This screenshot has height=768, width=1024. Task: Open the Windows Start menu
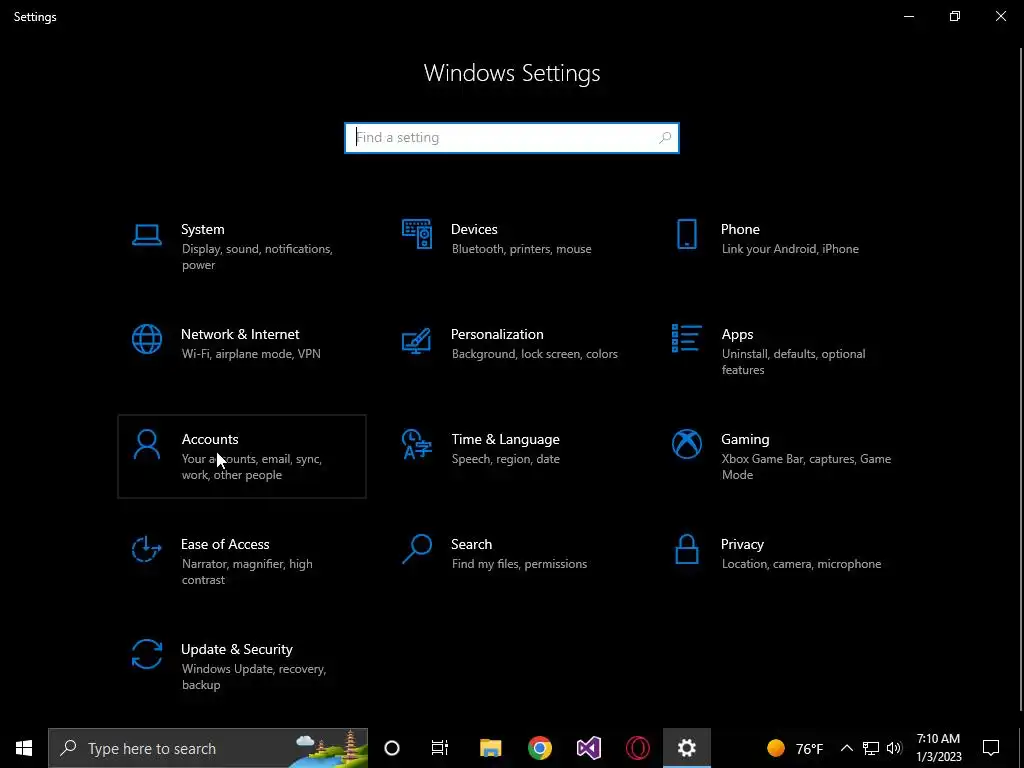(x=24, y=748)
